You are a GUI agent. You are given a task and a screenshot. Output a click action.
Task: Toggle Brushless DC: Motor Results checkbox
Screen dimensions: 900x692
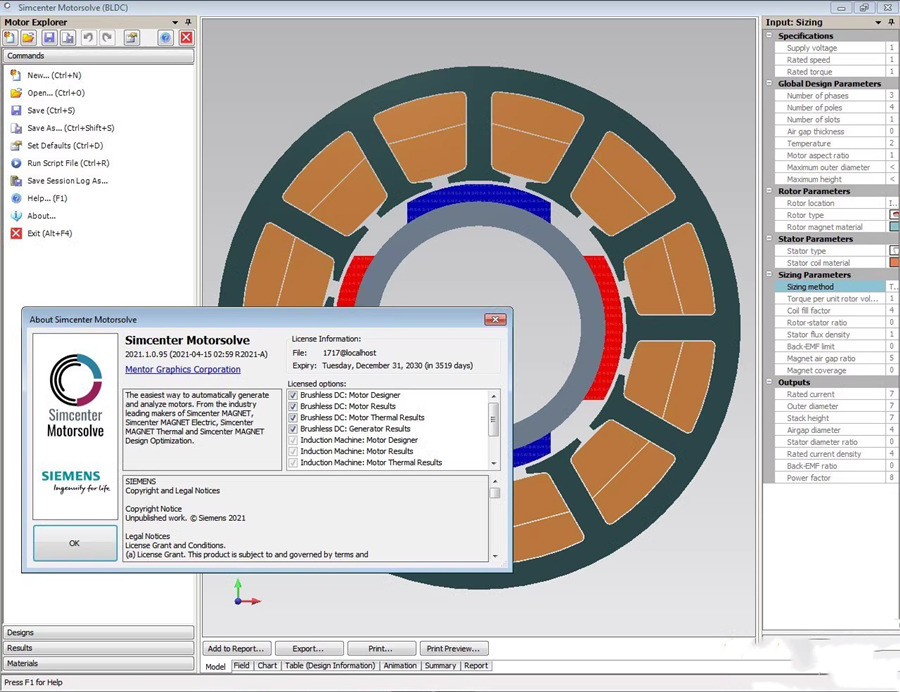[x=293, y=406]
